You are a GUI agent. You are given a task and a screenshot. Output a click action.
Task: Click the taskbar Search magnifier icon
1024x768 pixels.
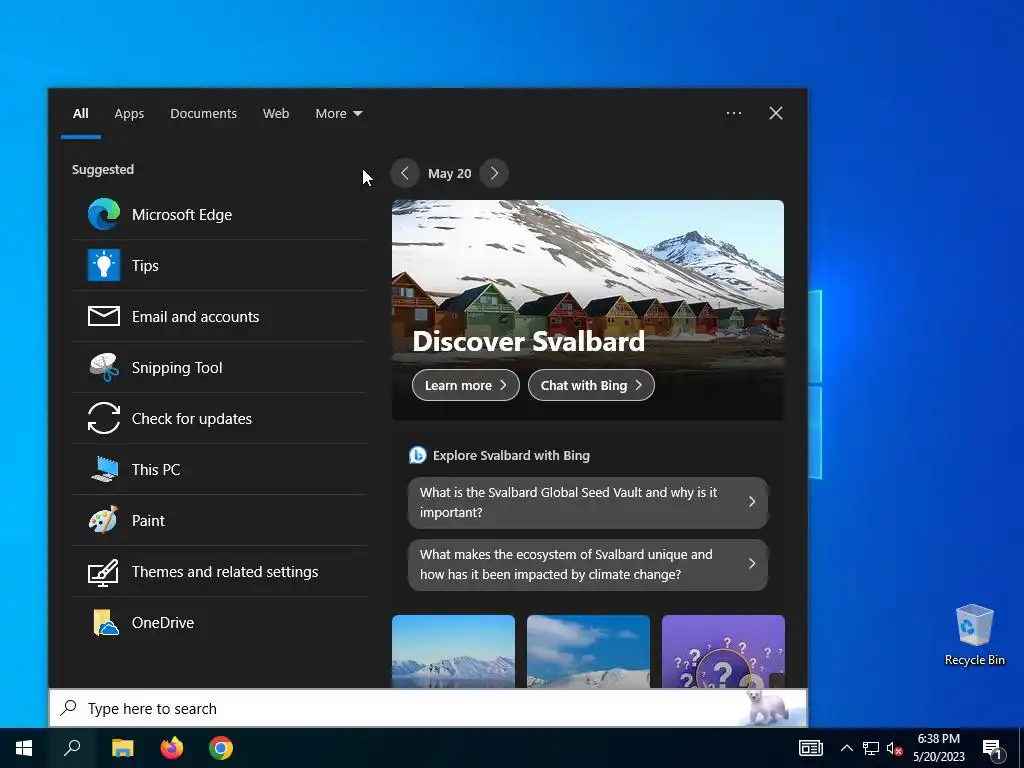coord(72,748)
